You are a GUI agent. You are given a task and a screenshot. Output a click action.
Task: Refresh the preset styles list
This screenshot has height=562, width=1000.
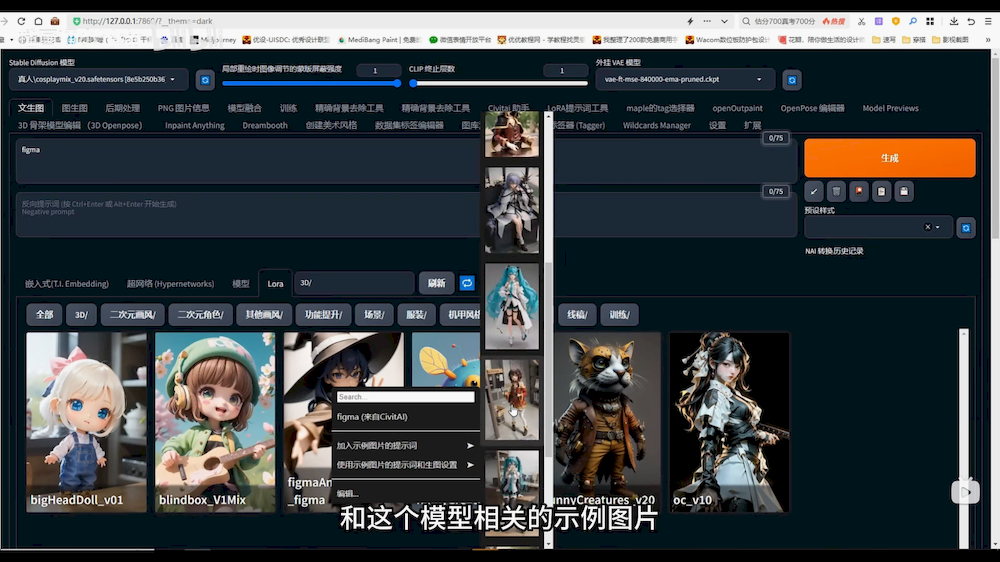tap(966, 228)
